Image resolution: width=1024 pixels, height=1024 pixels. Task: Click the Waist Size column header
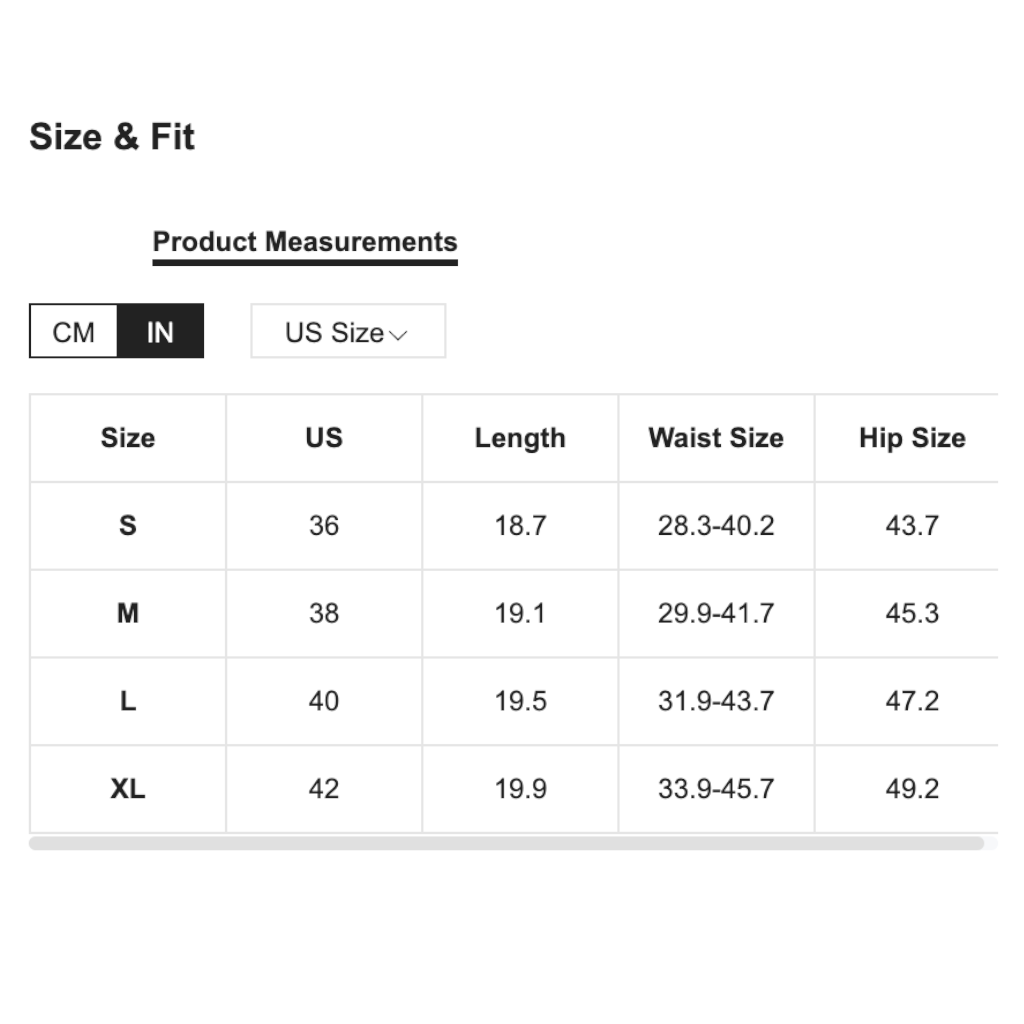point(715,438)
